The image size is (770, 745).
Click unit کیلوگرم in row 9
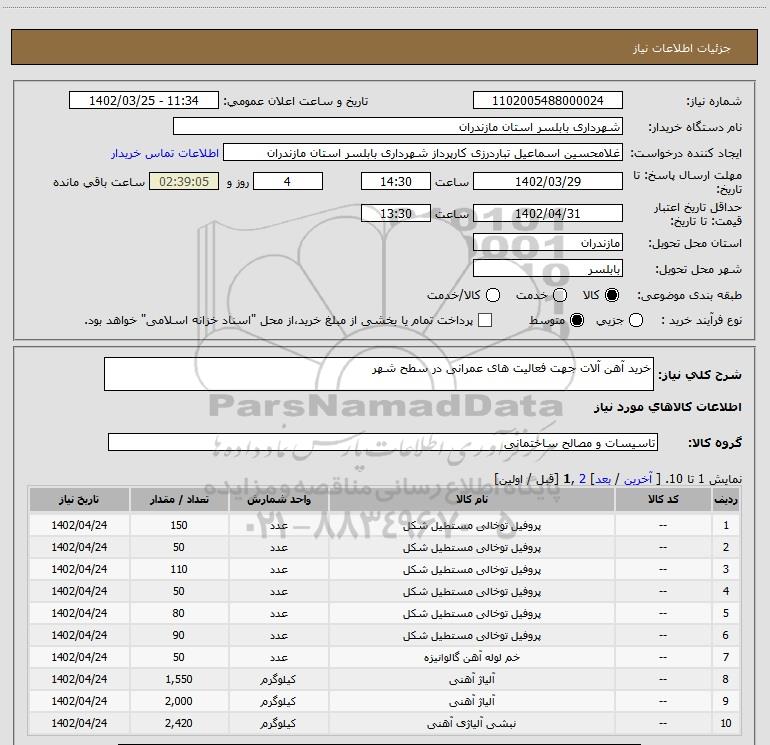278,701
